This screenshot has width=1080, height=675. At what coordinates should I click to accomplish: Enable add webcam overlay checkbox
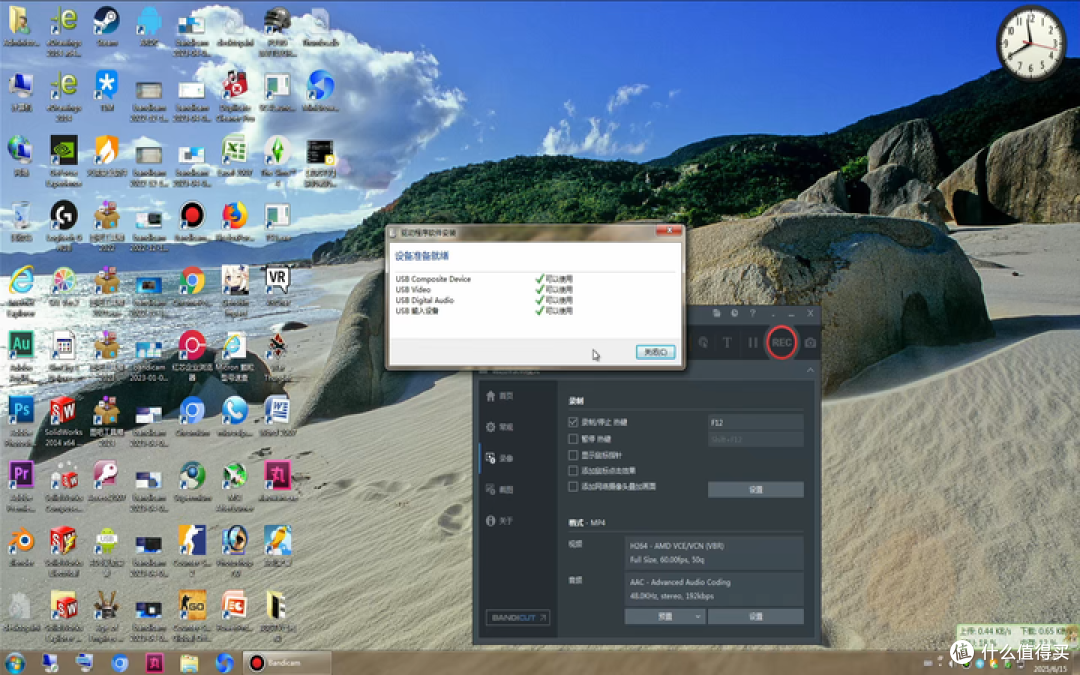[573, 487]
